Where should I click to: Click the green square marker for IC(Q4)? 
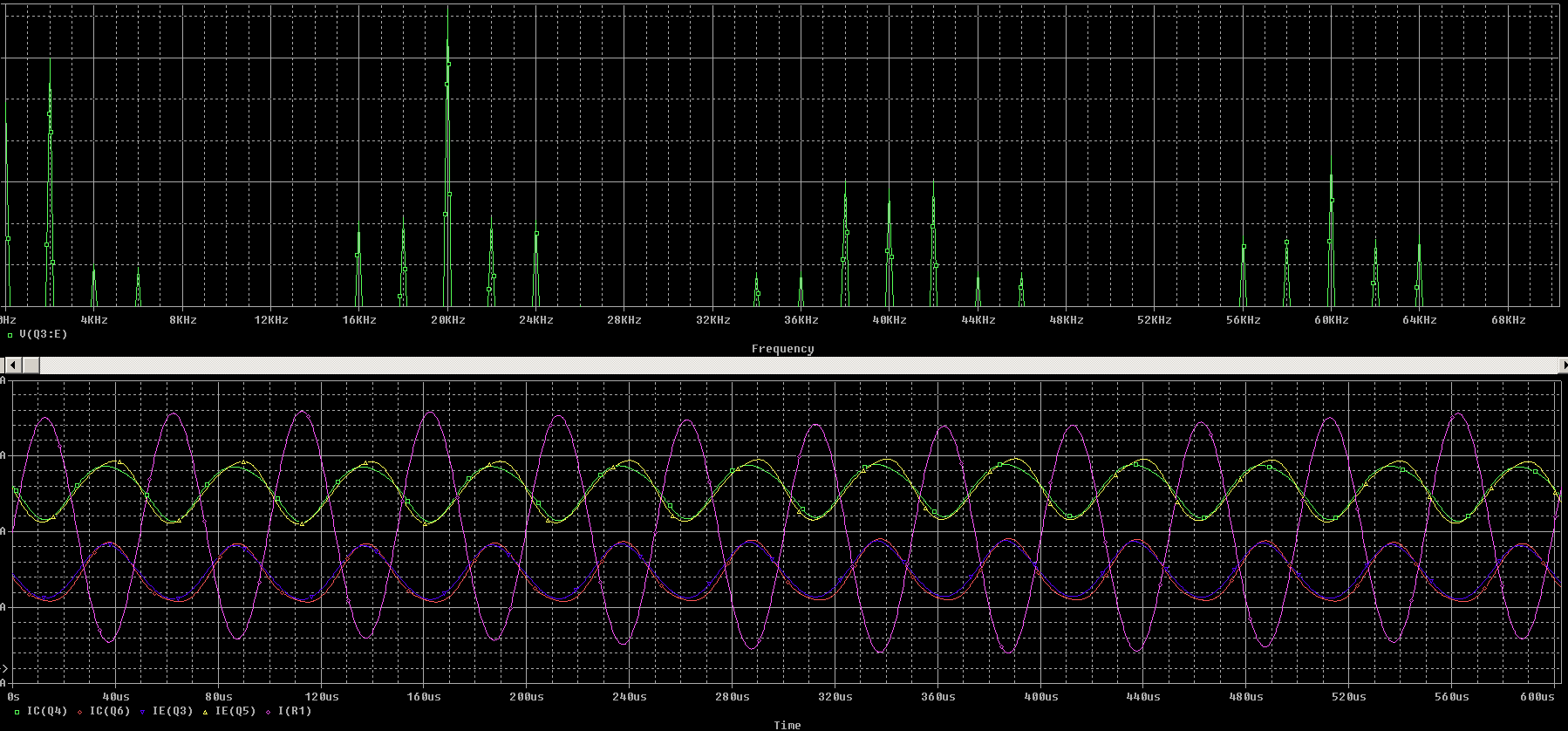tap(17, 712)
